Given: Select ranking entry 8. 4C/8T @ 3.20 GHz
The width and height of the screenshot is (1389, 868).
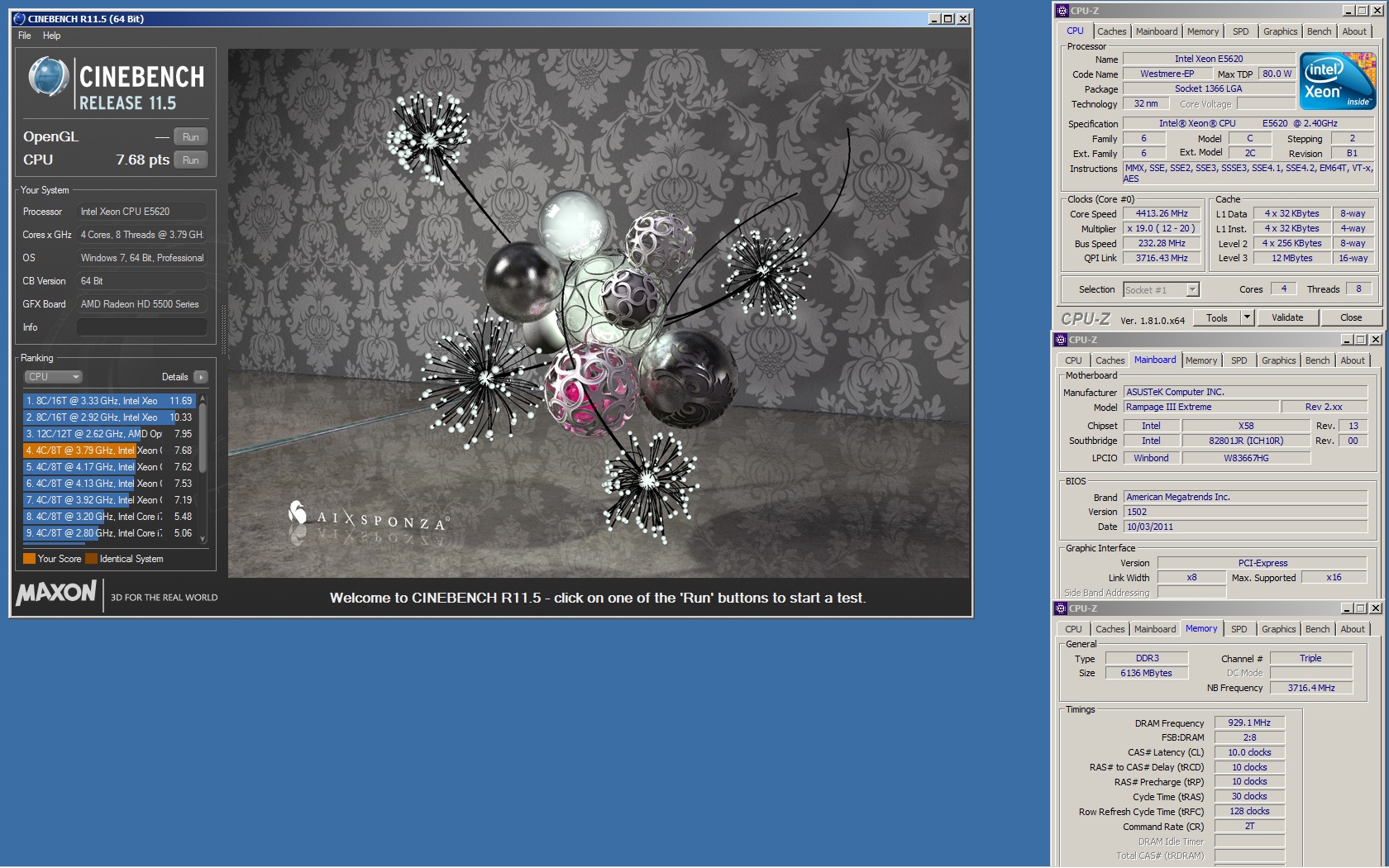Looking at the screenshot, I should [x=108, y=517].
